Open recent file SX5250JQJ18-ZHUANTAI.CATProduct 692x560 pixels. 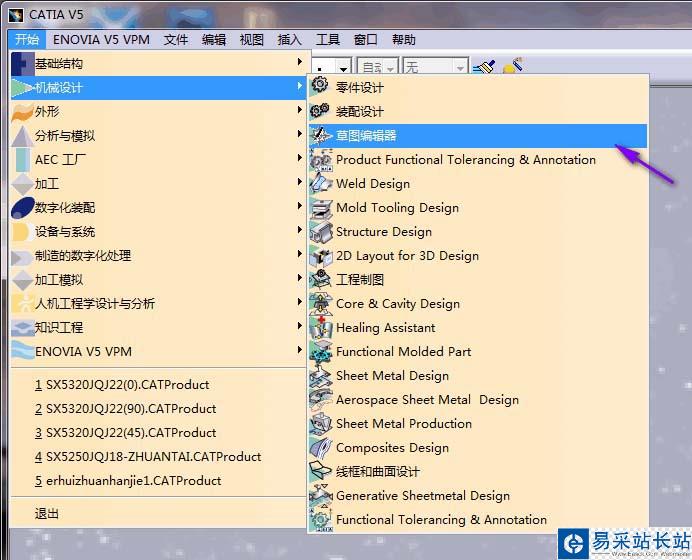pos(158,457)
